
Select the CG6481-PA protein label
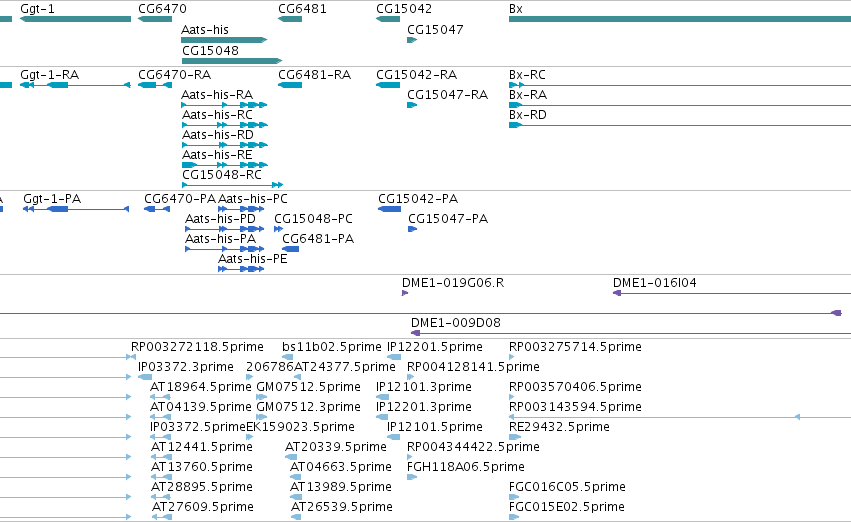tap(318, 239)
